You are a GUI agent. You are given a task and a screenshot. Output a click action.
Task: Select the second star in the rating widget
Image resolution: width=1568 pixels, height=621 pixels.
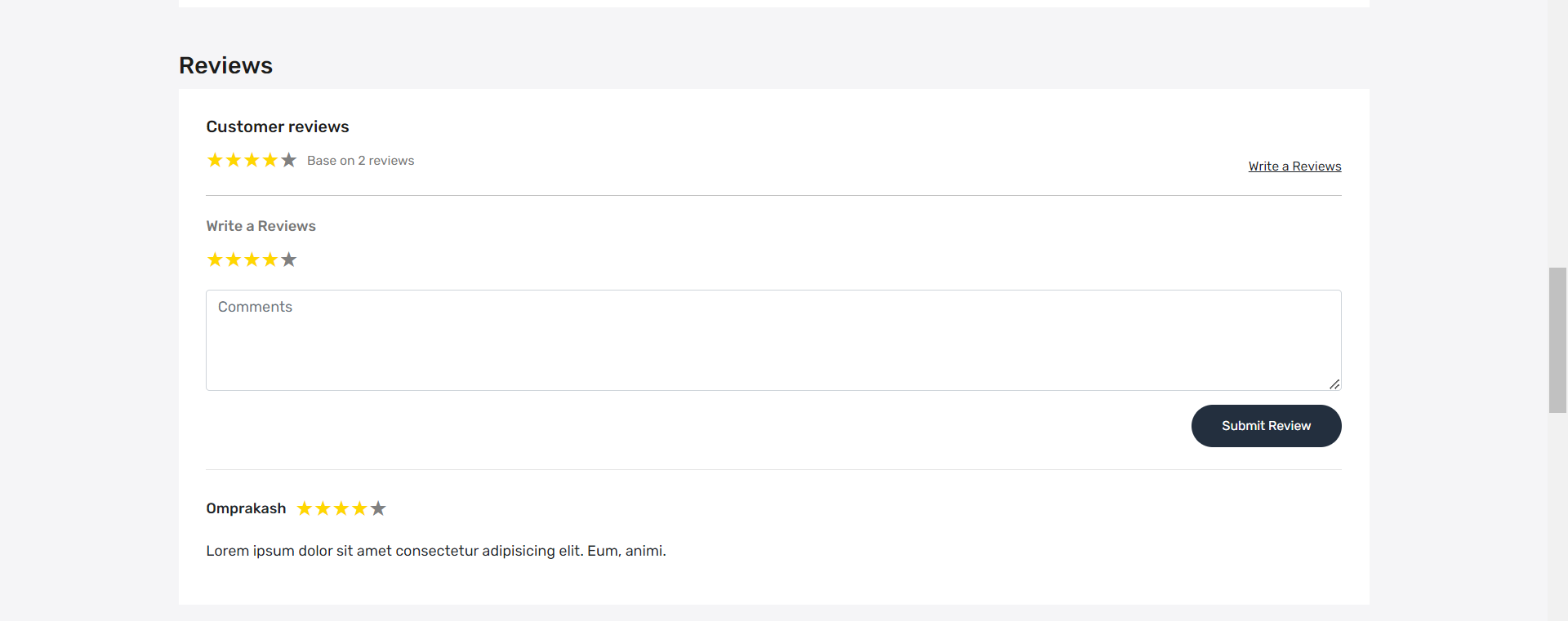point(233,259)
